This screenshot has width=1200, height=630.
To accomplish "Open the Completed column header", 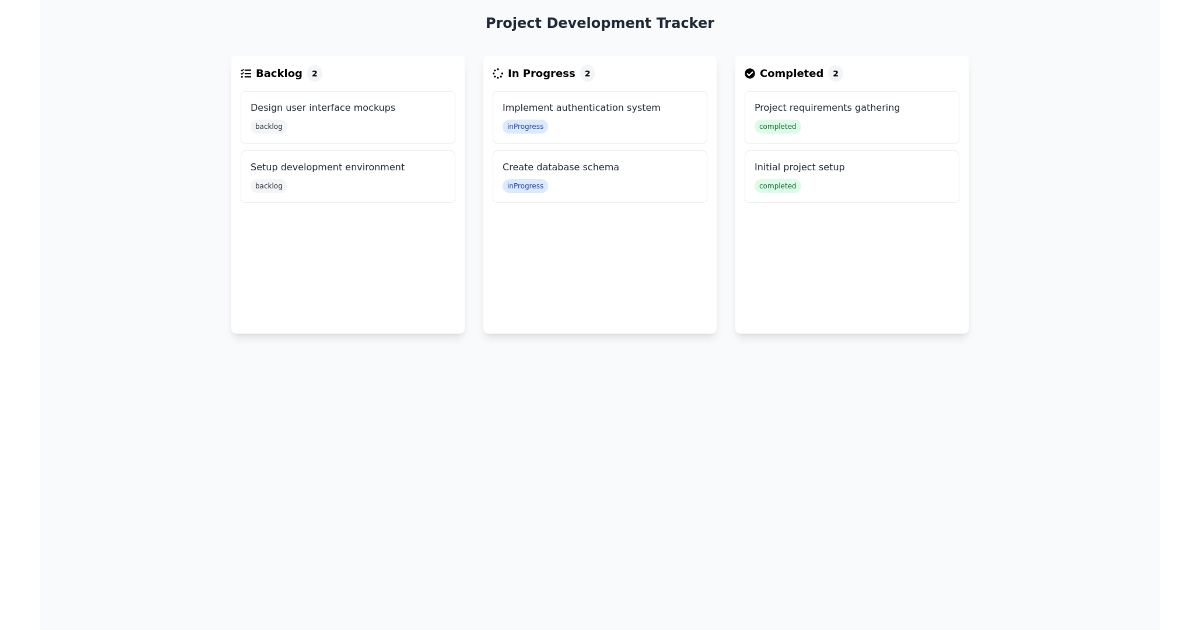I will click(793, 73).
